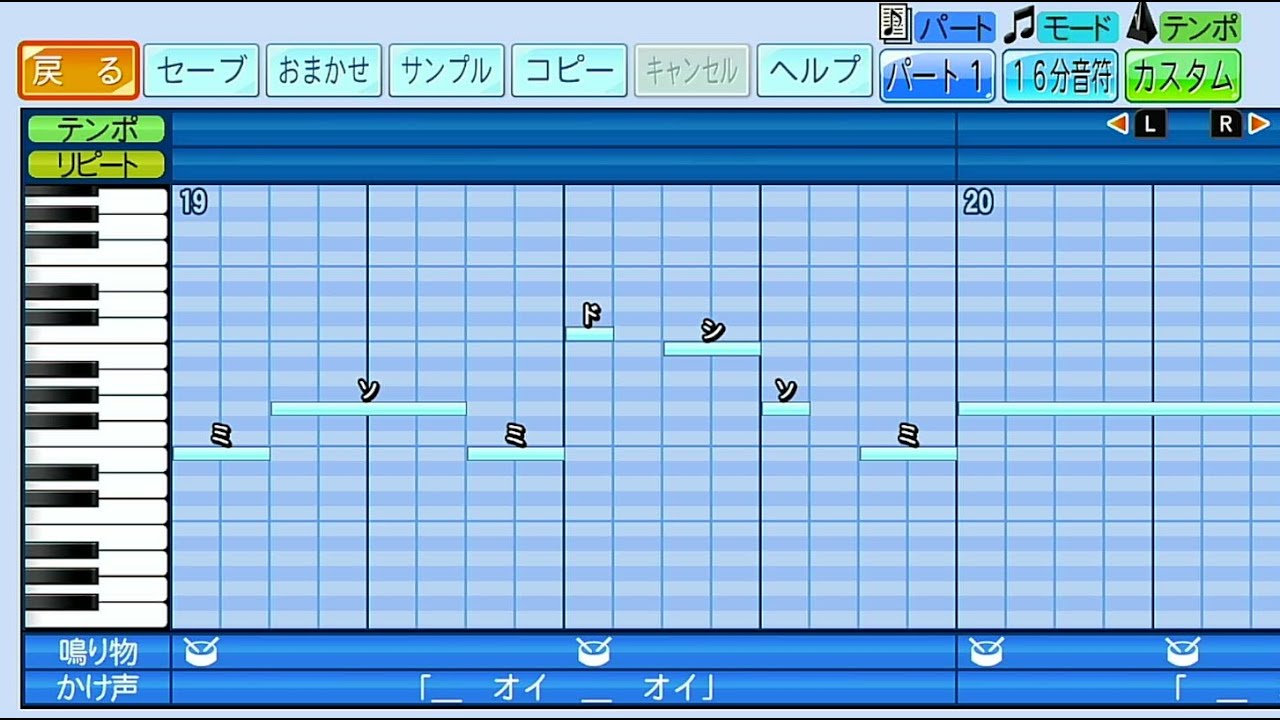This screenshot has height=720, width=1280.
Task: Click the chant bracket in measure 20
Action: click(x=1182, y=688)
